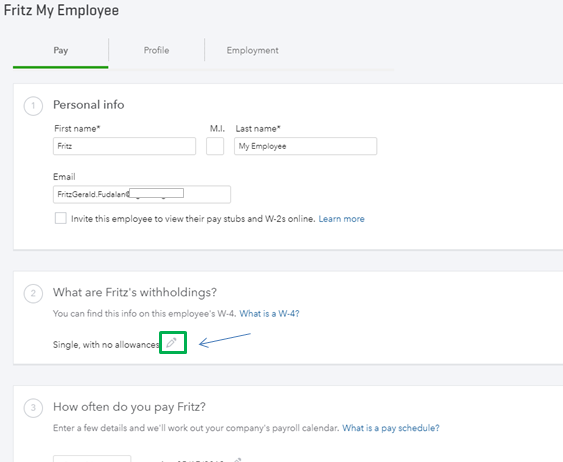This screenshot has width=563, height=462.
Task: Go to the Employment tab
Action: [x=252, y=50]
